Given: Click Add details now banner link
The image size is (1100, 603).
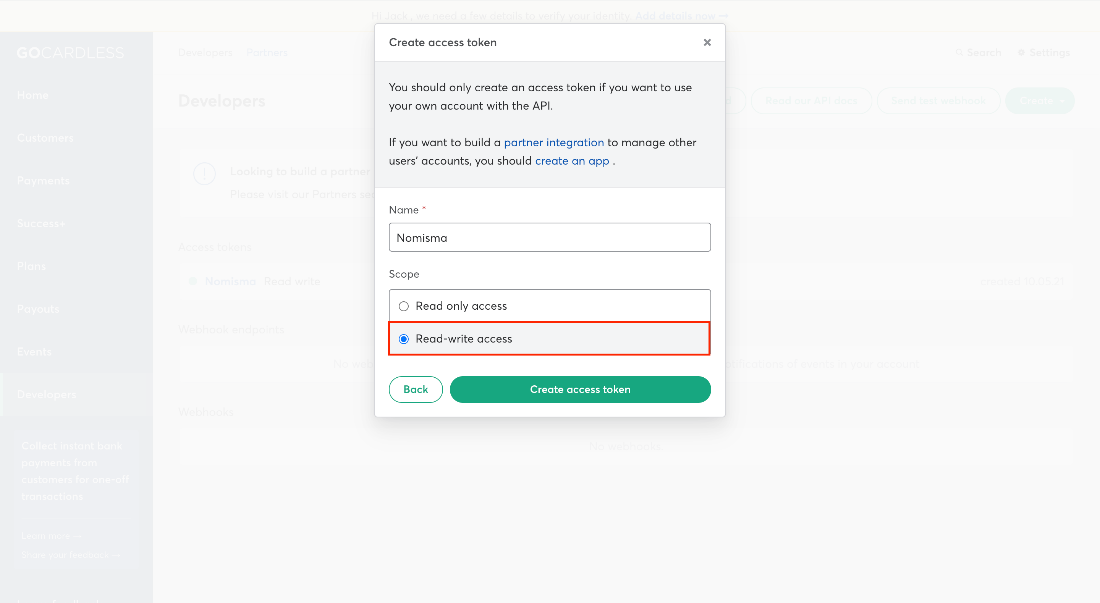Looking at the screenshot, I should (x=681, y=15).
